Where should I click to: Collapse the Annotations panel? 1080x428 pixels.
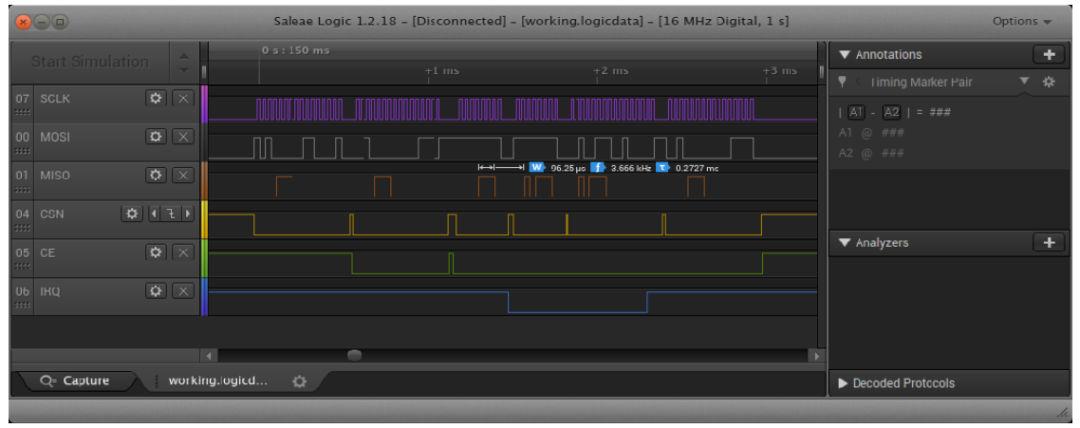tap(845, 55)
